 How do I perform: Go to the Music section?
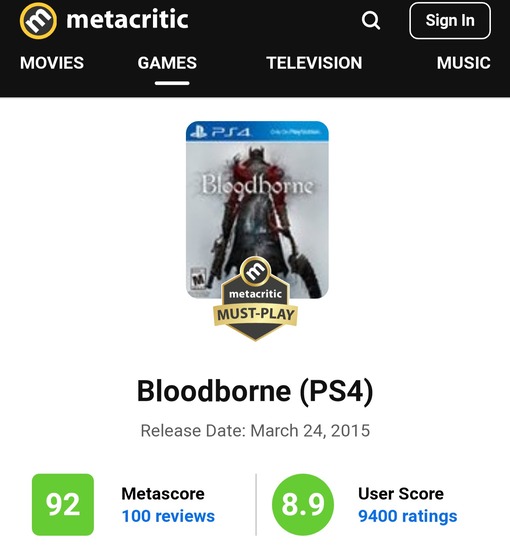pyautogui.click(x=464, y=63)
